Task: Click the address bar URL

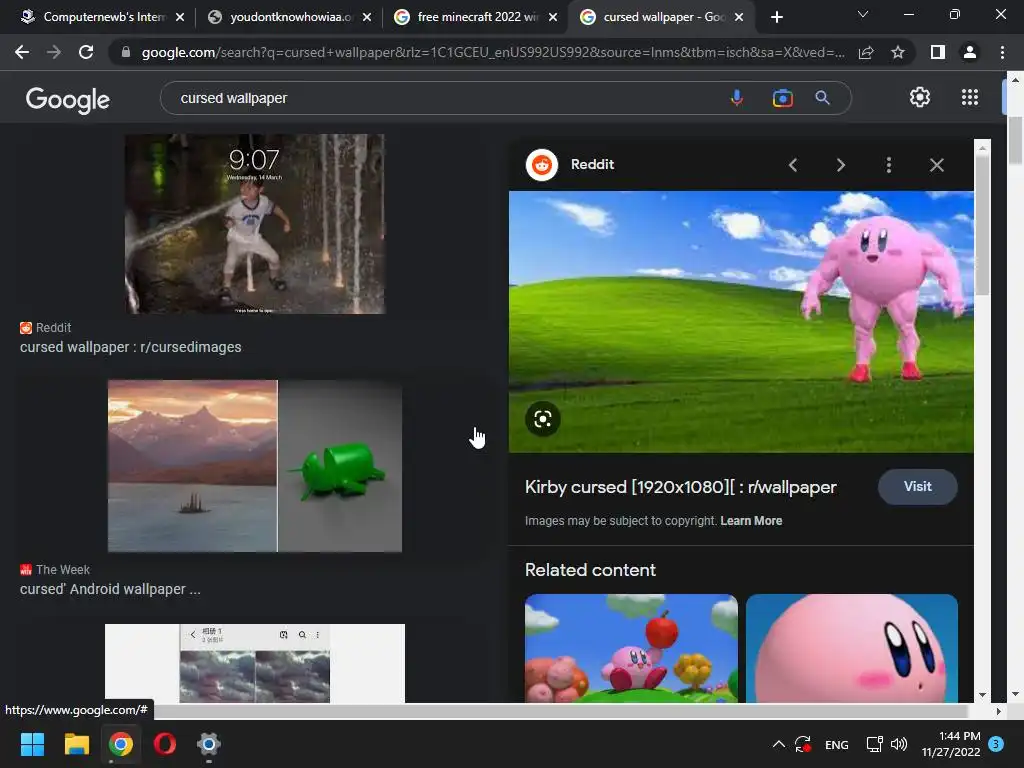Action: pos(493,52)
